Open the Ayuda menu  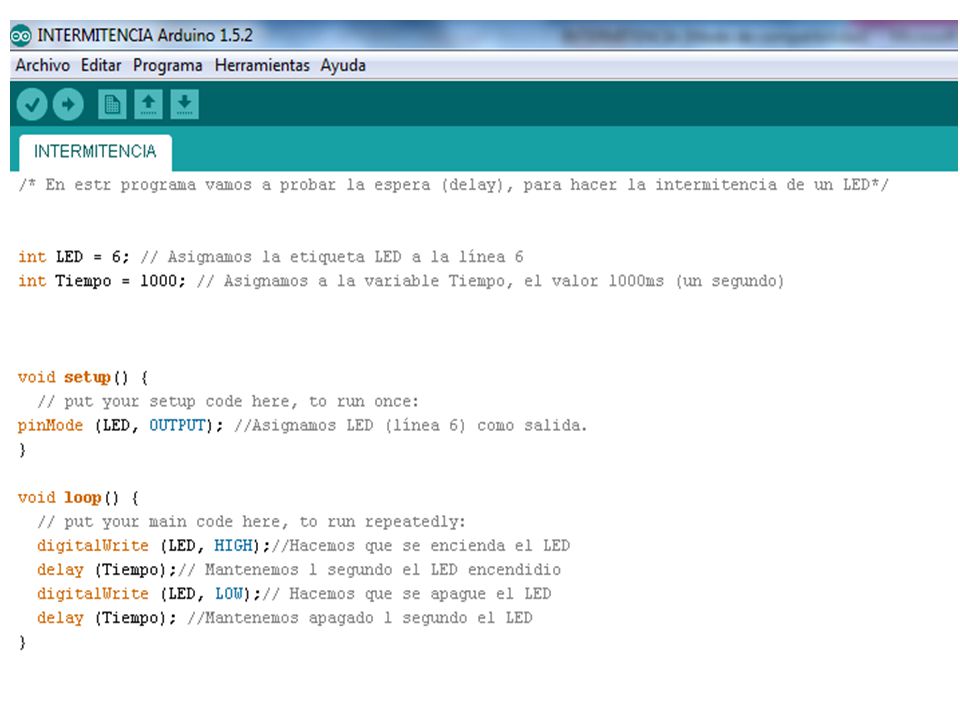click(343, 66)
